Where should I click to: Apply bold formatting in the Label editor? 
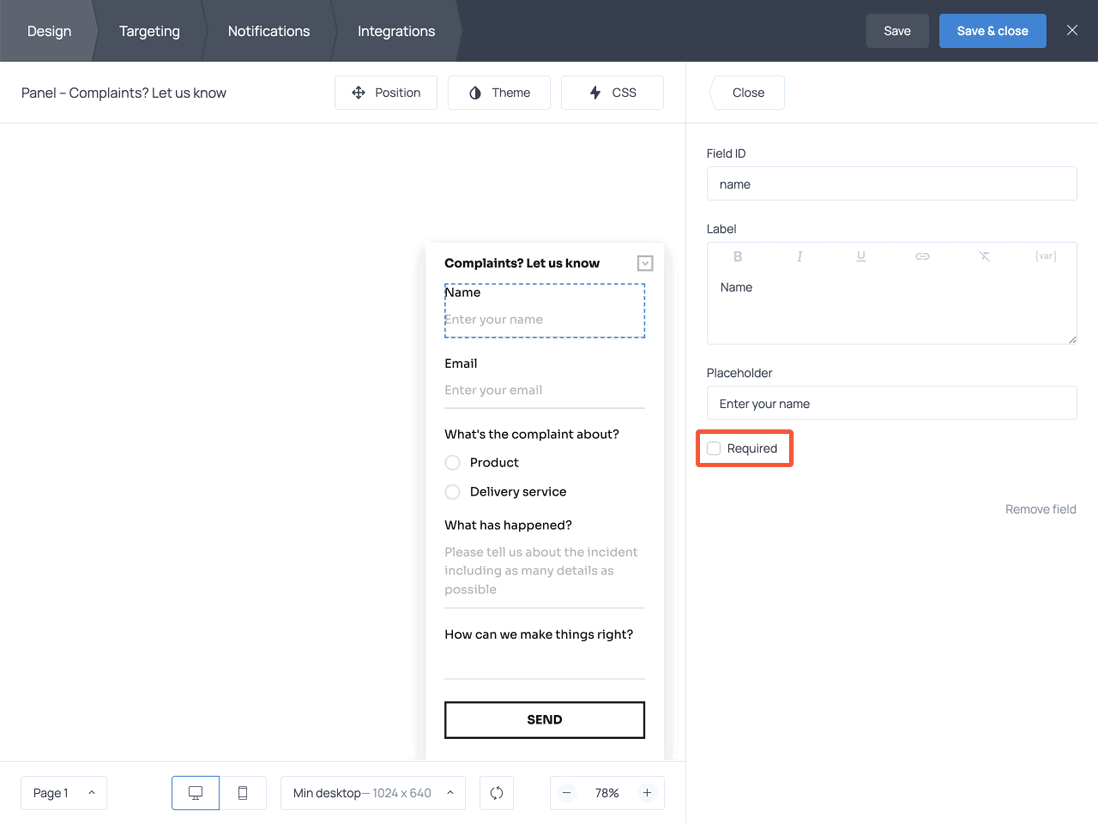pyautogui.click(x=737, y=256)
